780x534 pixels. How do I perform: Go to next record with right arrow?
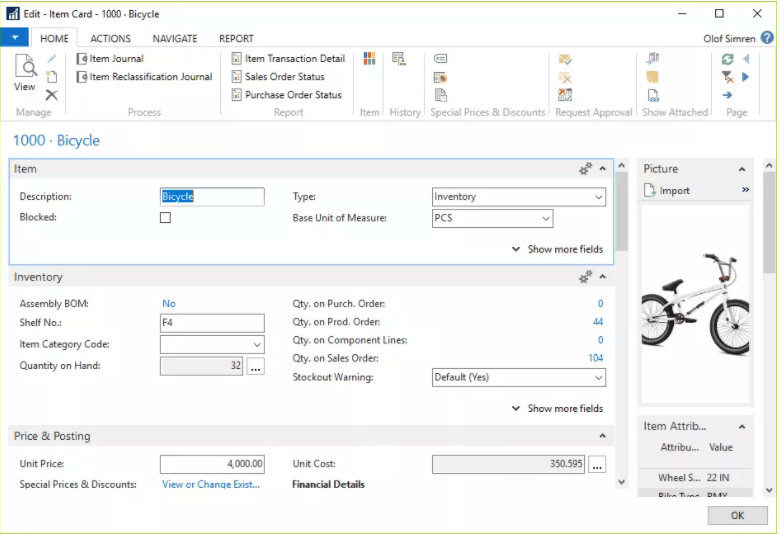tap(746, 77)
